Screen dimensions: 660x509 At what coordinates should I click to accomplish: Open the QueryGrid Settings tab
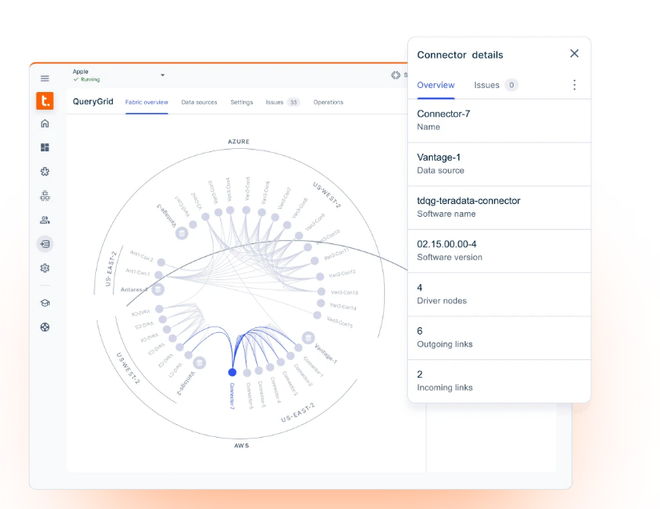[241, 102]
